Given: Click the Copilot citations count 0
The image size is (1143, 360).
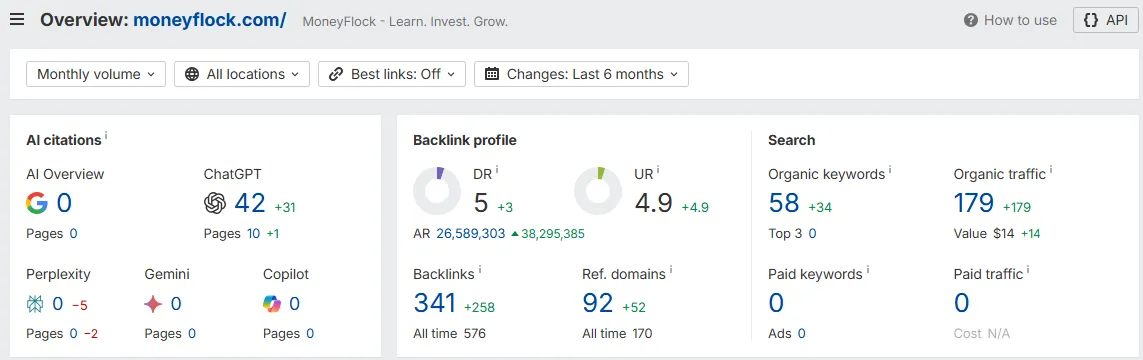Looking at the screenshot, I should click(294, 304).
